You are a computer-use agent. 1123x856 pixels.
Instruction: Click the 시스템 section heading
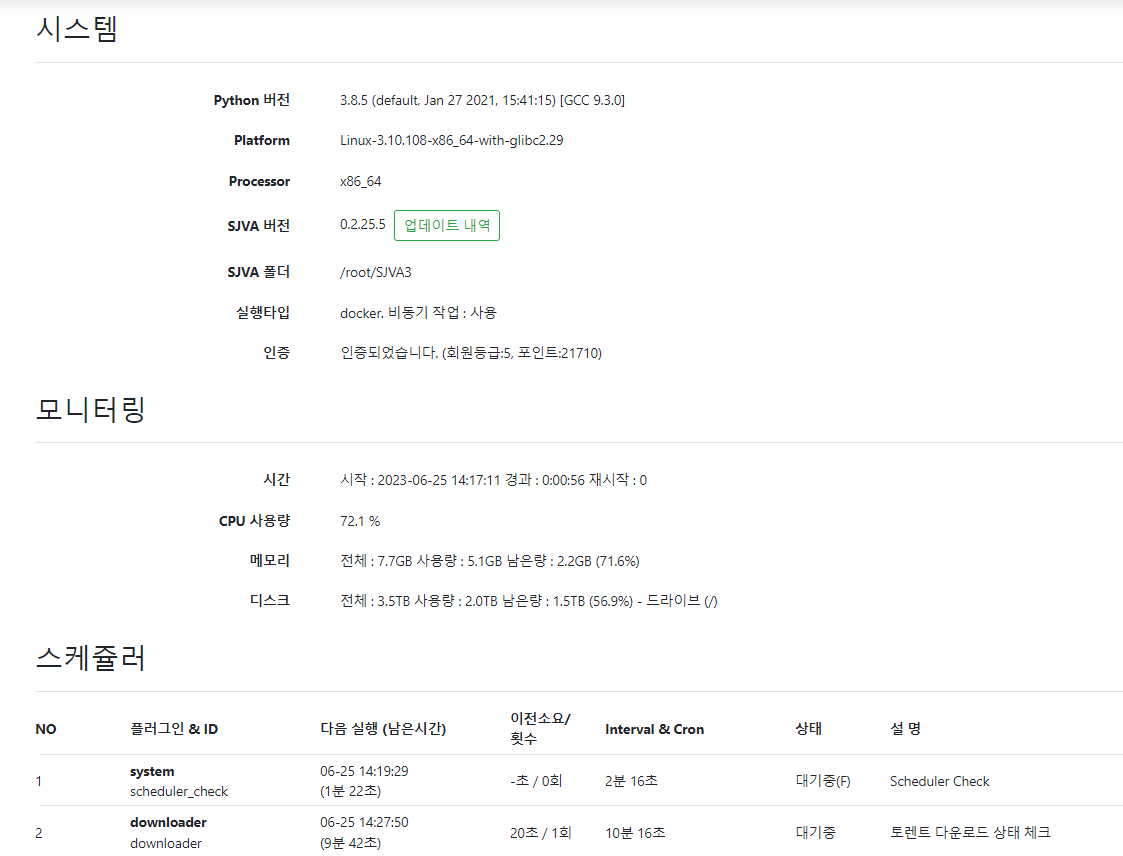coord(77,30)
